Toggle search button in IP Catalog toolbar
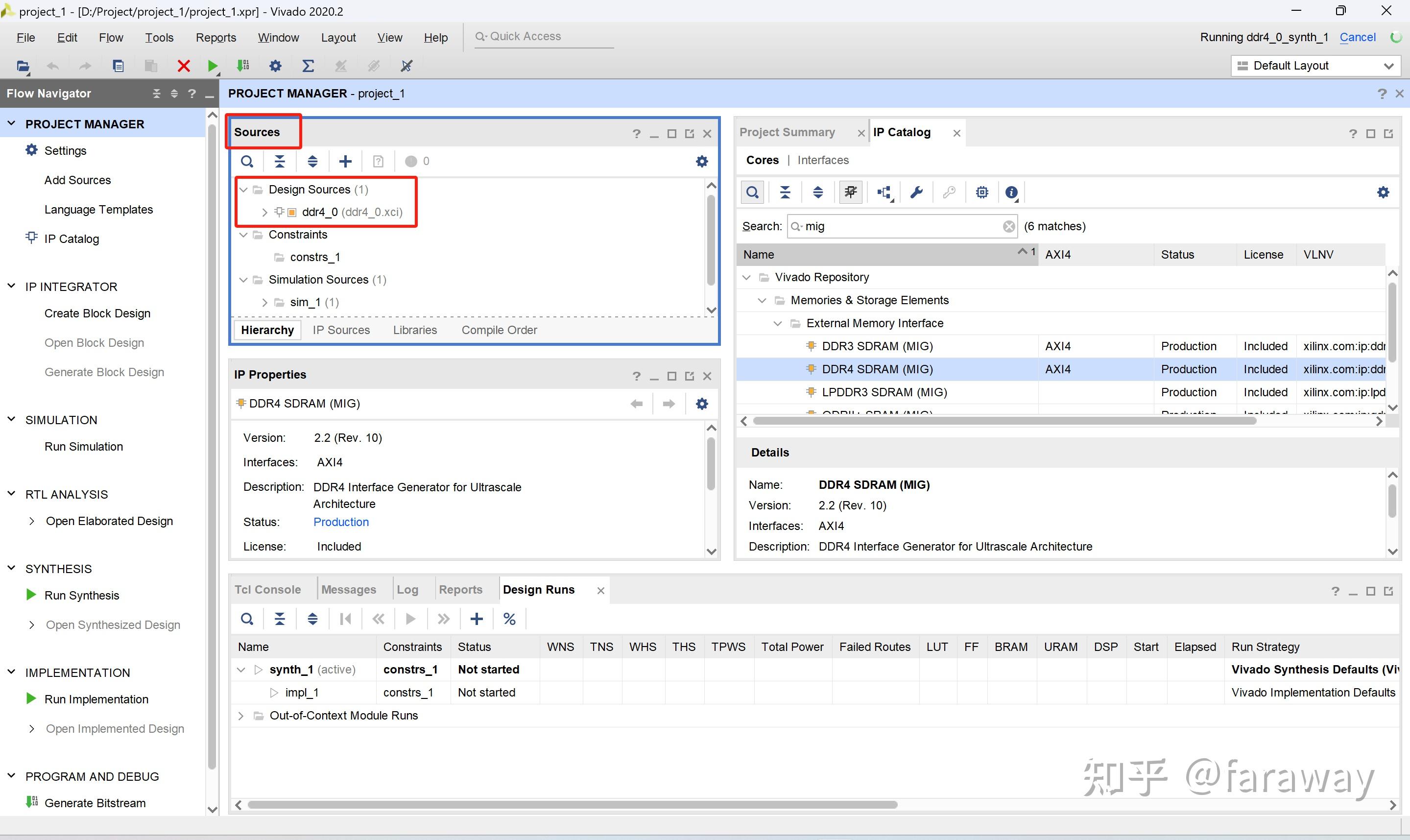The width and height of the screenshot is (1410, 840). tap(752, 192)
